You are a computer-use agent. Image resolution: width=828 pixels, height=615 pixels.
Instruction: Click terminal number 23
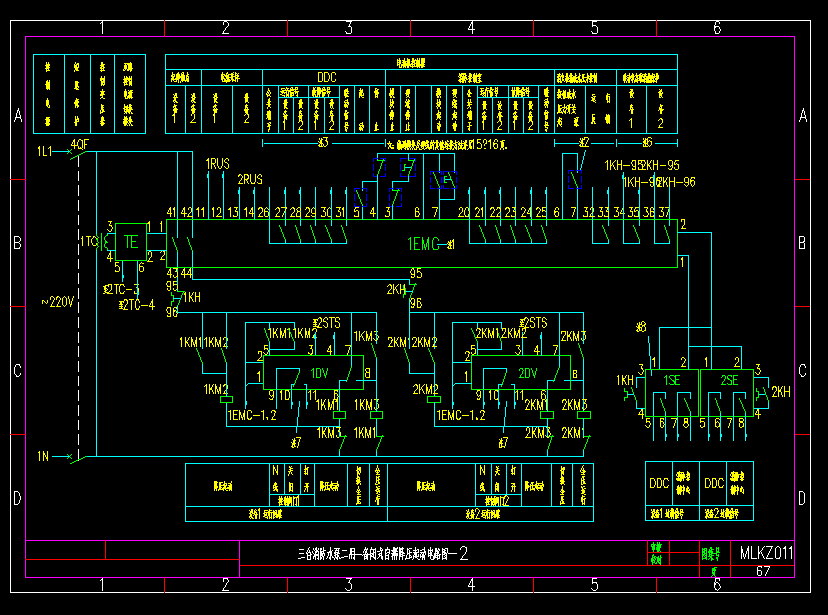coord(510,212)
